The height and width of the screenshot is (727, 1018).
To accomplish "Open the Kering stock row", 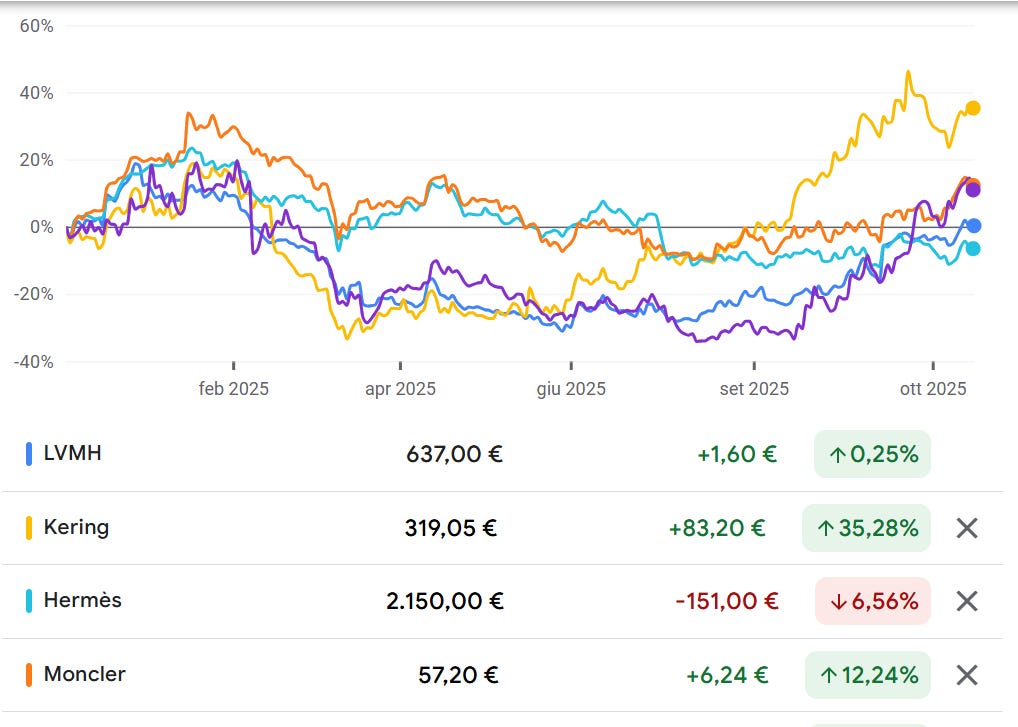I will pyautogui.click(x=503, y=528).
